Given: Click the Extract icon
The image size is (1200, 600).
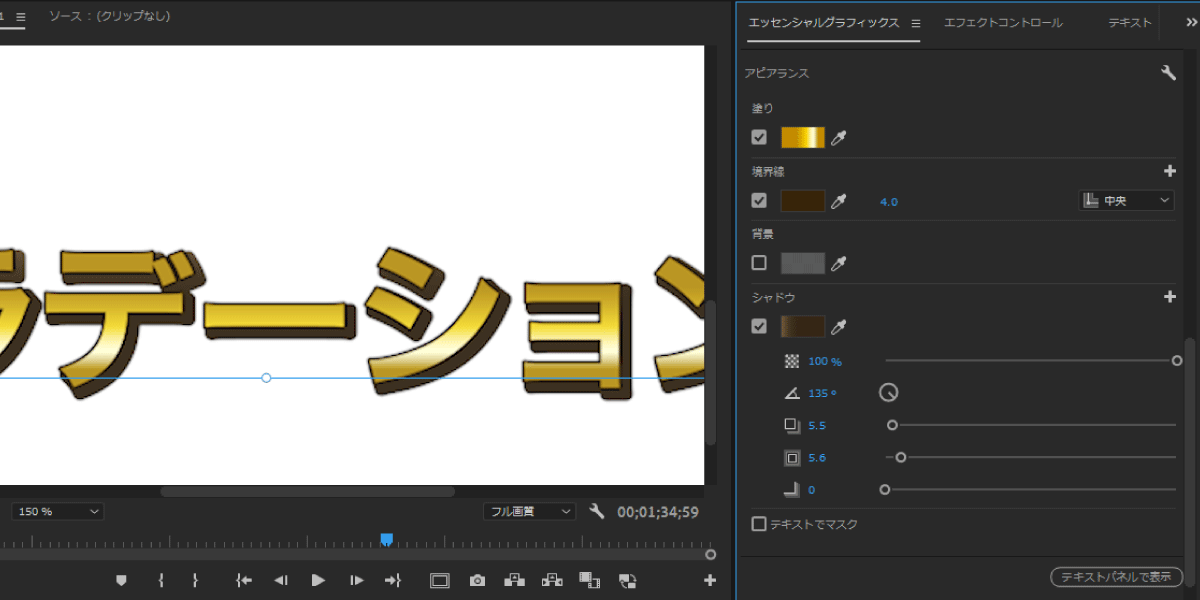Looking at the screenshot, I should coord(551,579).
